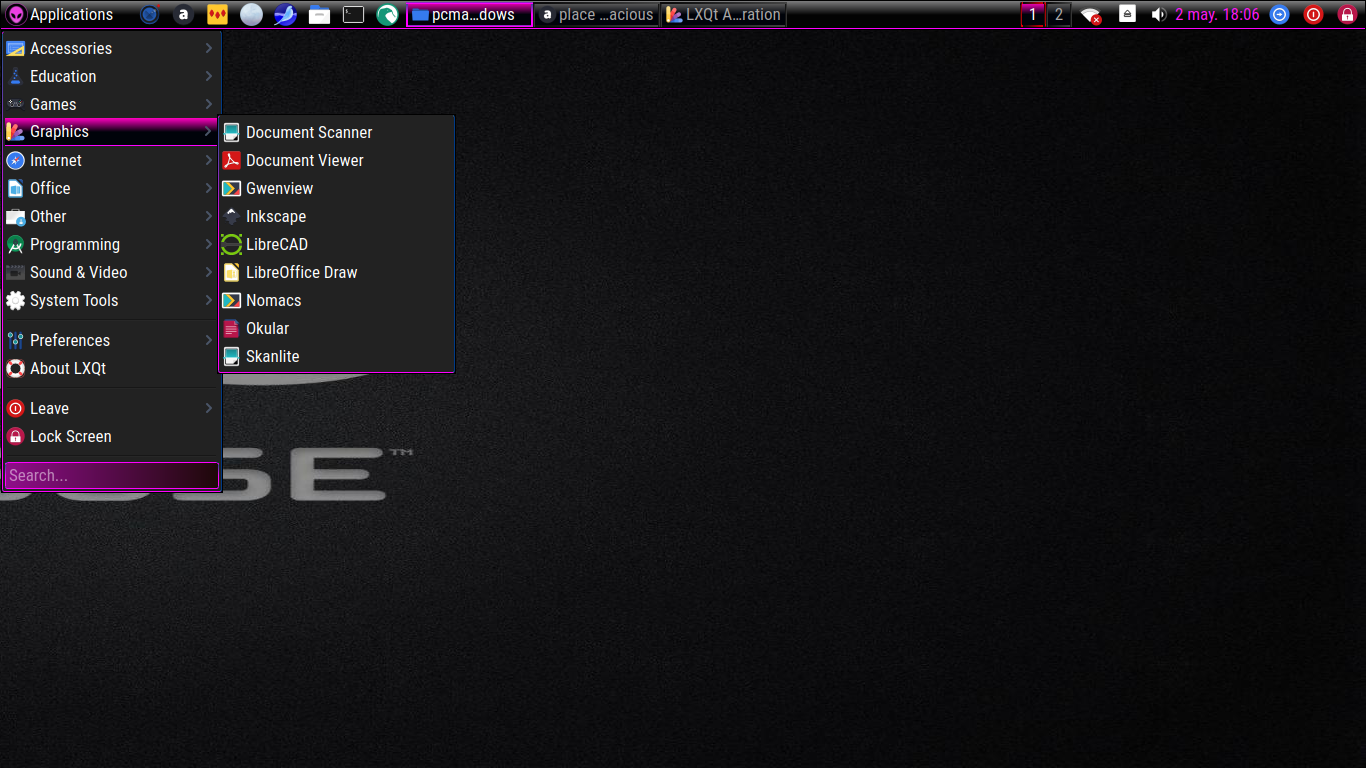1366x768 pixels.
Task: Switch to the pcma...dows taskbar window
Action: 469,15
